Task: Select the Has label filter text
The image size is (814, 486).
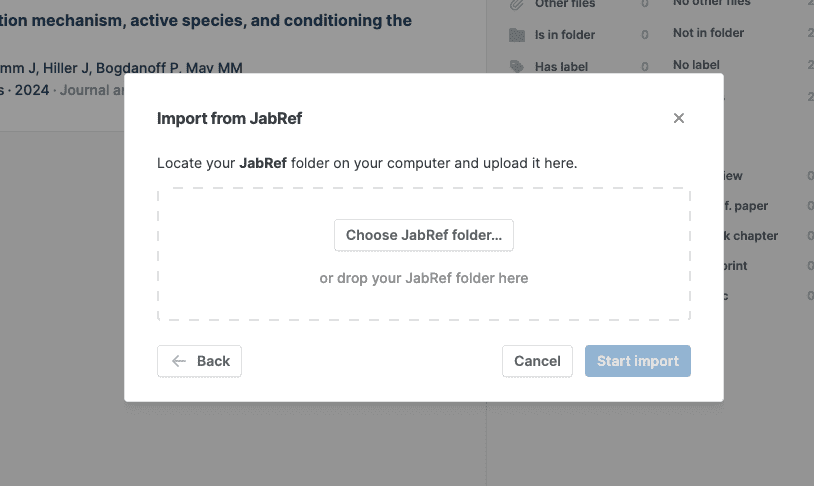Action: (x=561, y=66)
